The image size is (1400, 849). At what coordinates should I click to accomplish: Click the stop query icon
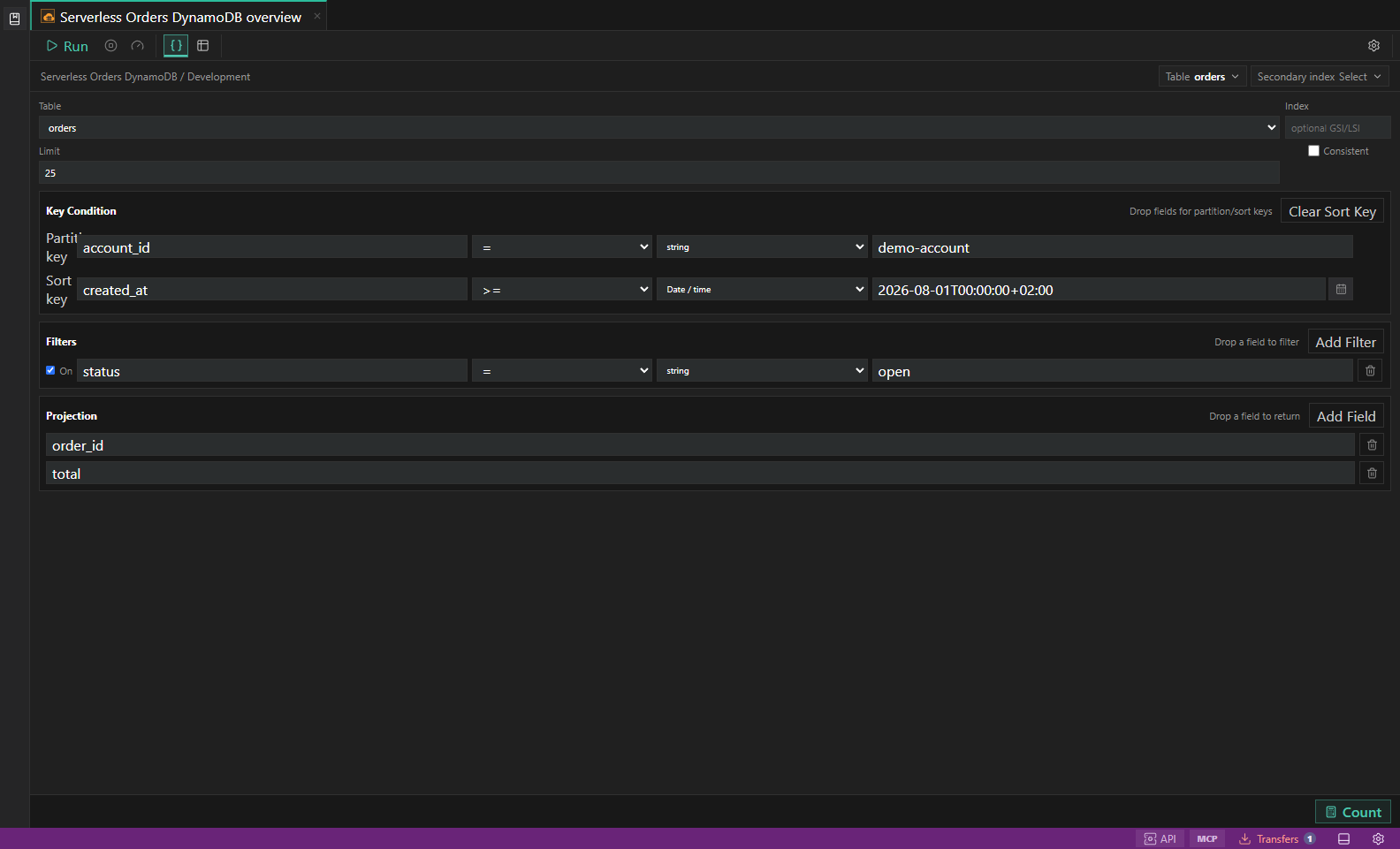[x=110, y=46]
